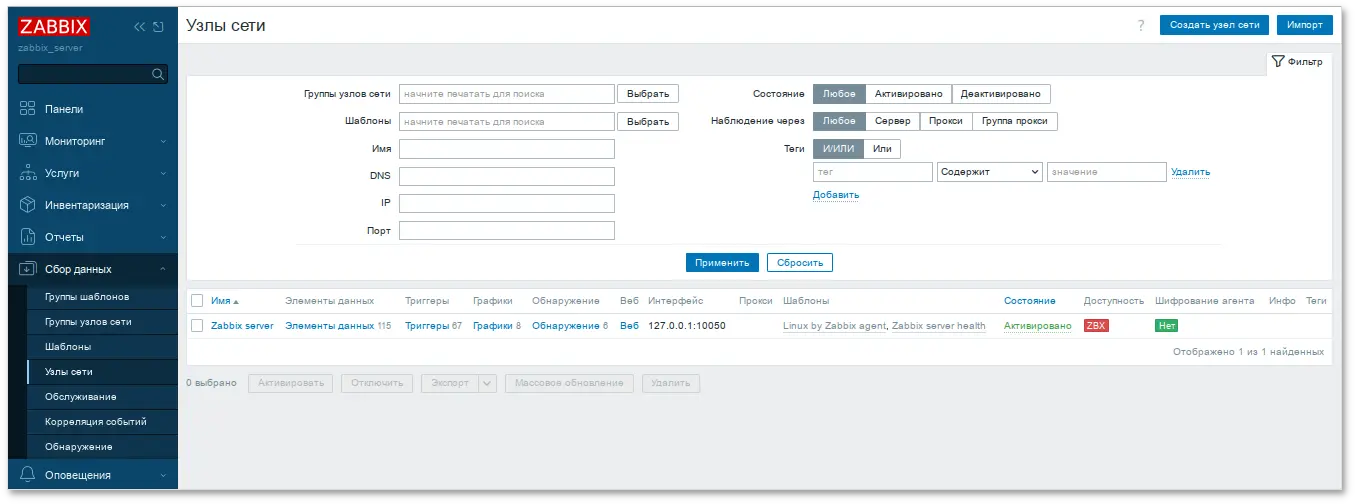Open Шаблоны submenu item
1355x504 pixels.
click(68, 347)
